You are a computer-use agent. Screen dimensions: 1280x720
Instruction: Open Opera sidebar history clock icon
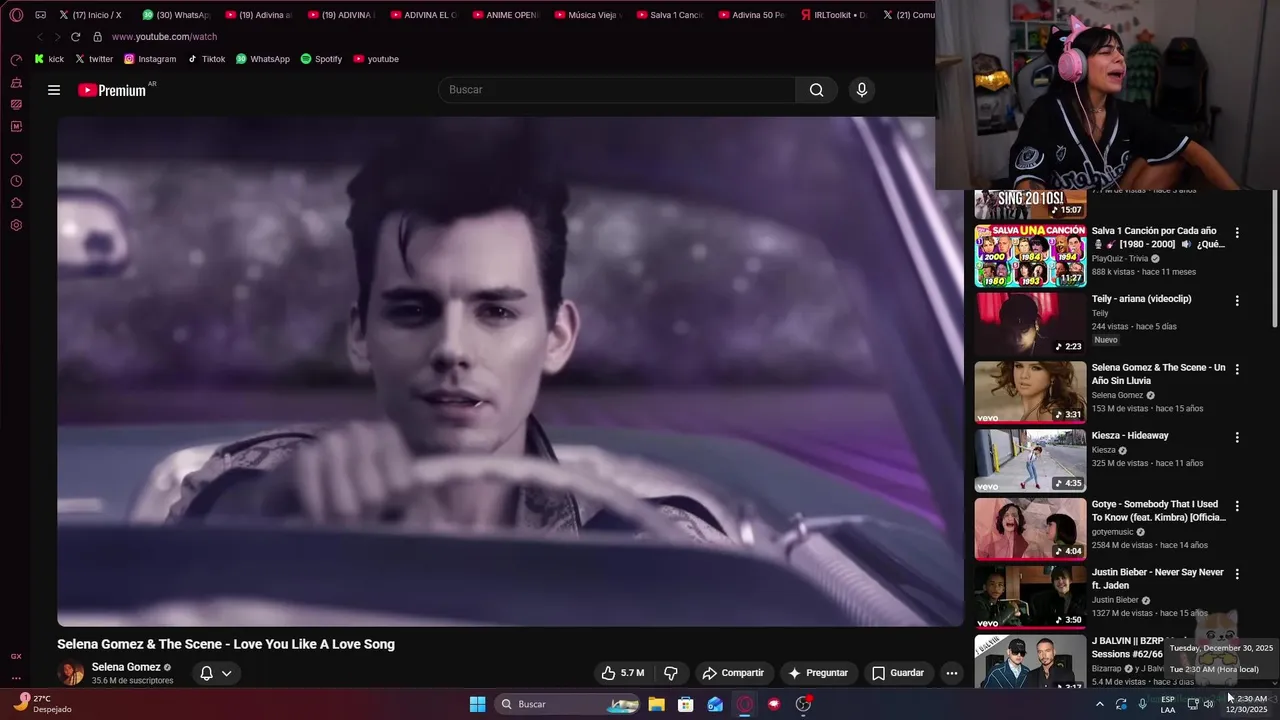[16, 181]
